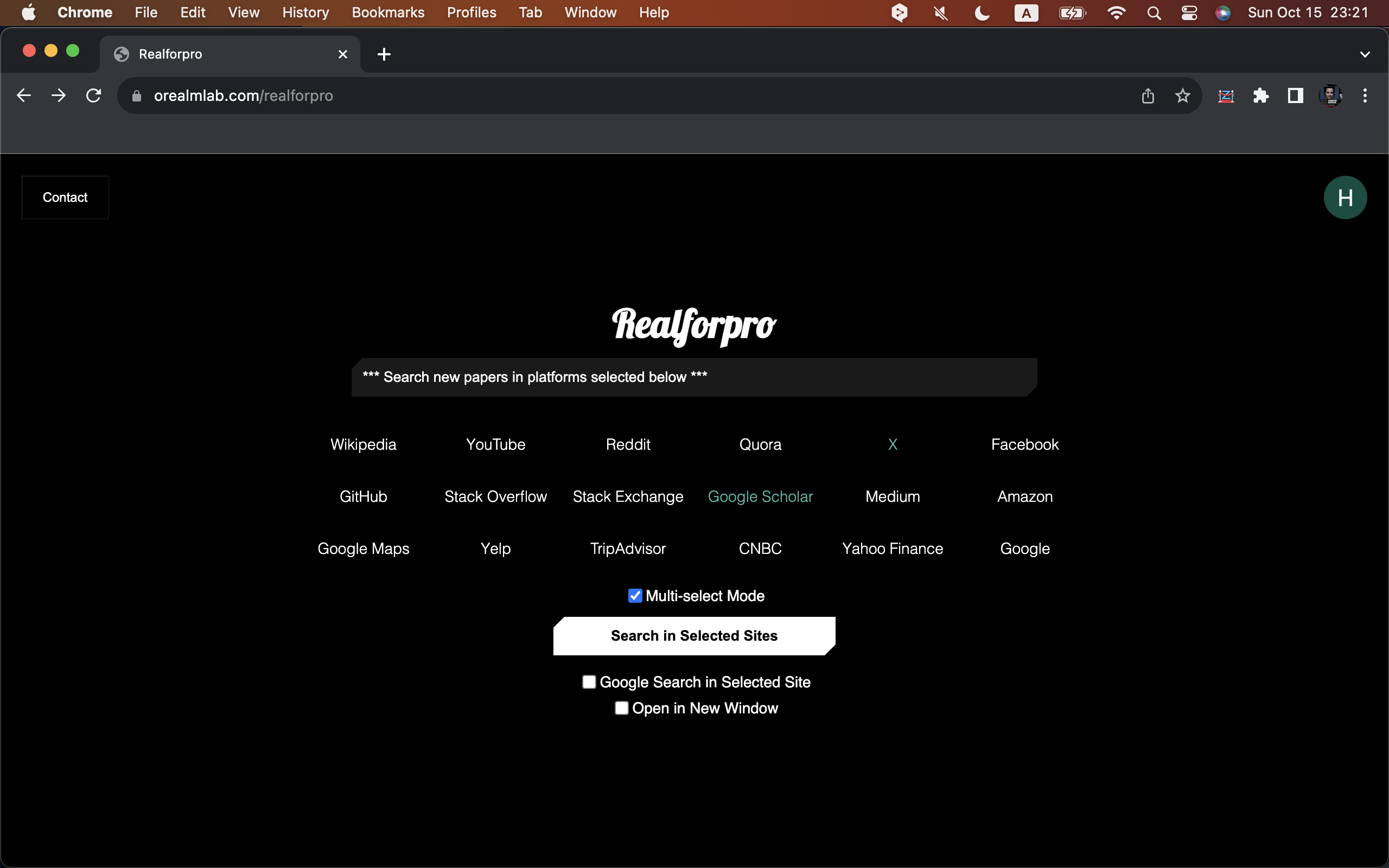Enable Google Search in Selected Site

[589, 682]
